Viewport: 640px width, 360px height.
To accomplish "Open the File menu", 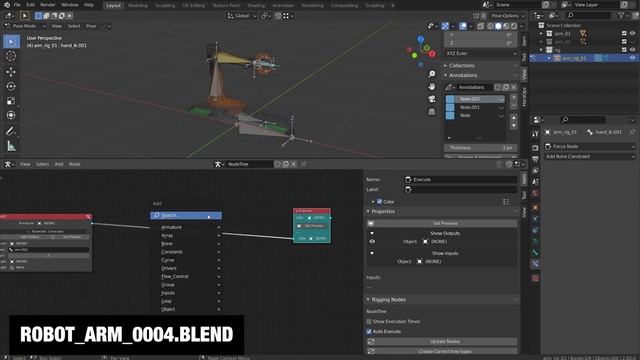I will coord(17,5).
